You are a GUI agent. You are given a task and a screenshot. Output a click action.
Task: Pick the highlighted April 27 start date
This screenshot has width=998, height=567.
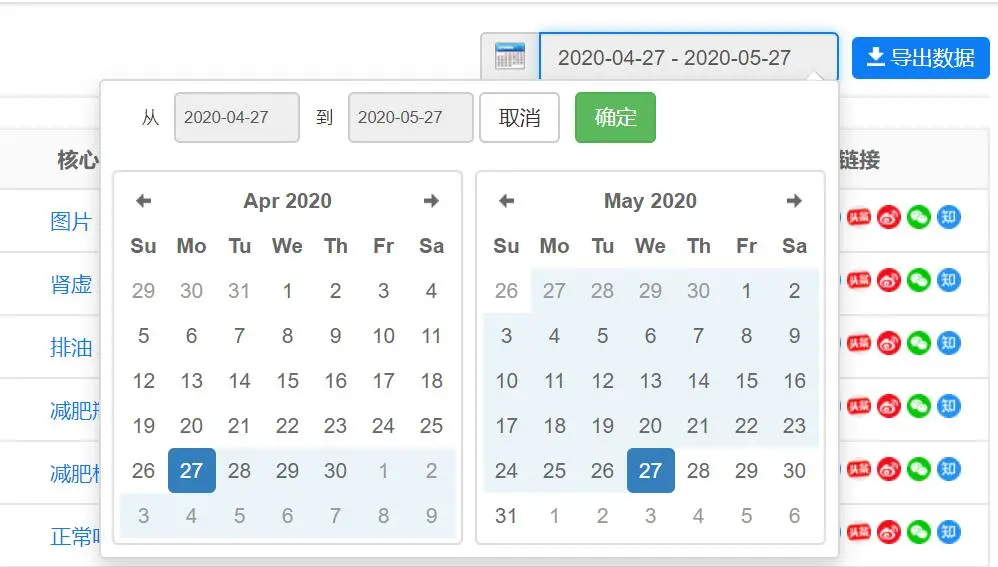point(192,470)
